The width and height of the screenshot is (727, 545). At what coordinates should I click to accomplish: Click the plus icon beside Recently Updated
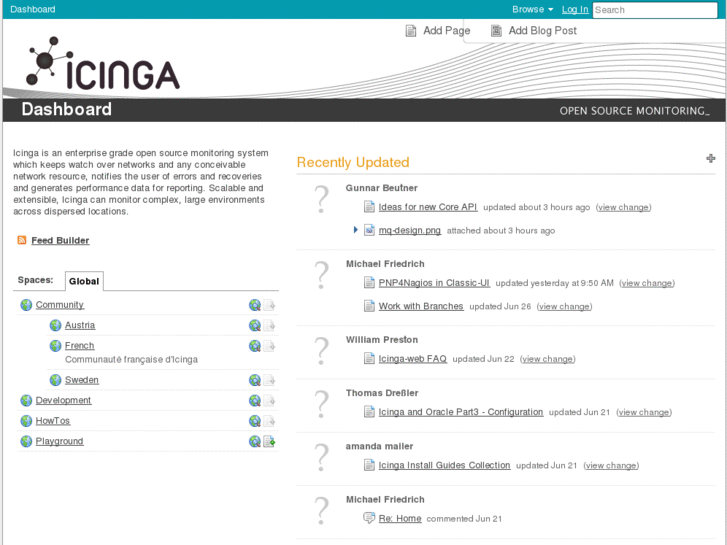(710, 159)
